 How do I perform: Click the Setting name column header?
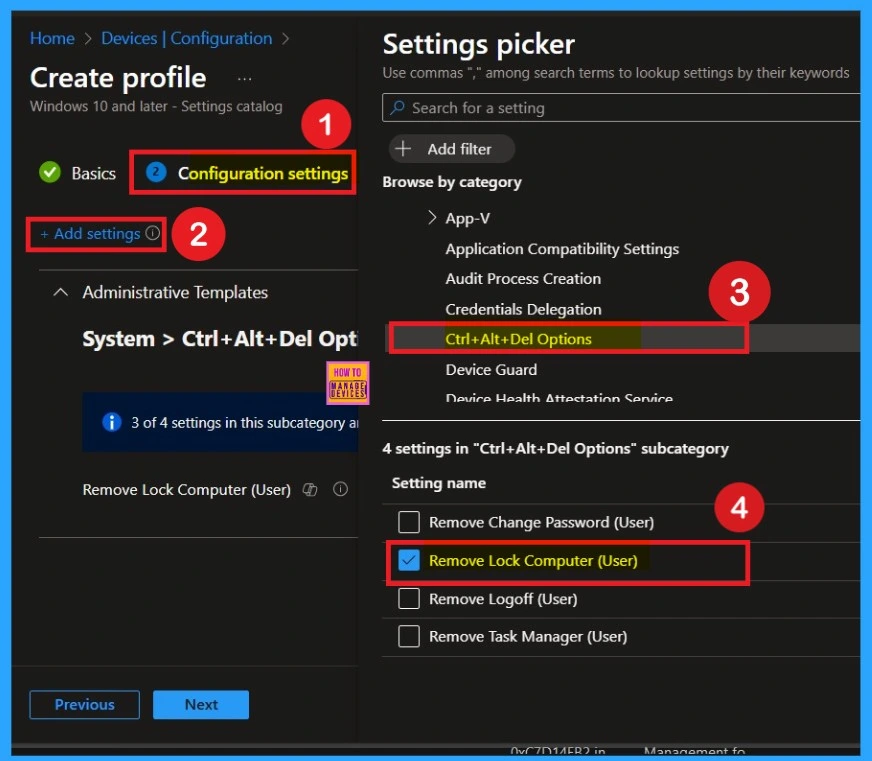(x=438, y=483)
